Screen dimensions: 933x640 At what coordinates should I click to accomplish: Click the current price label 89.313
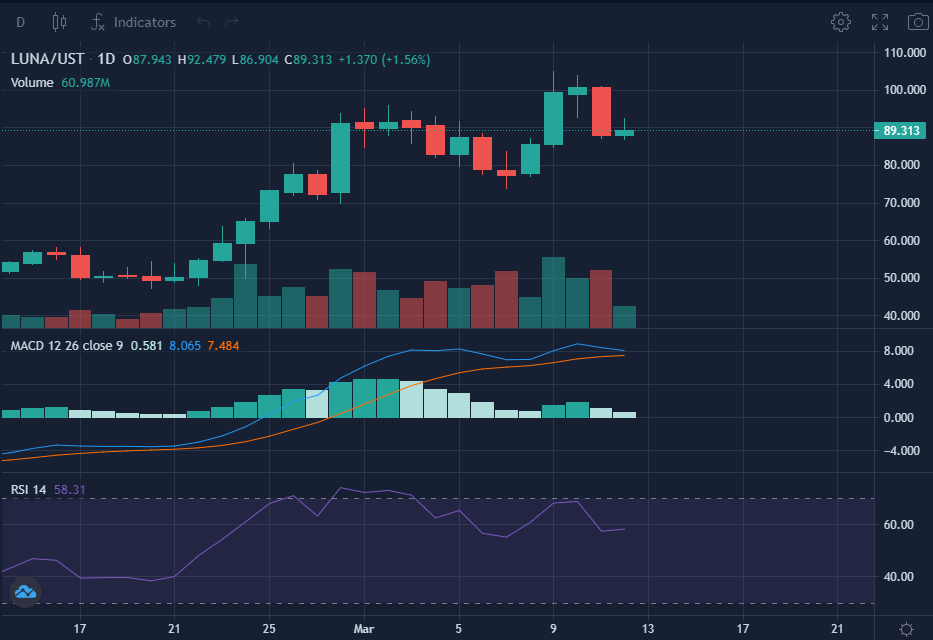coord(900,130)
